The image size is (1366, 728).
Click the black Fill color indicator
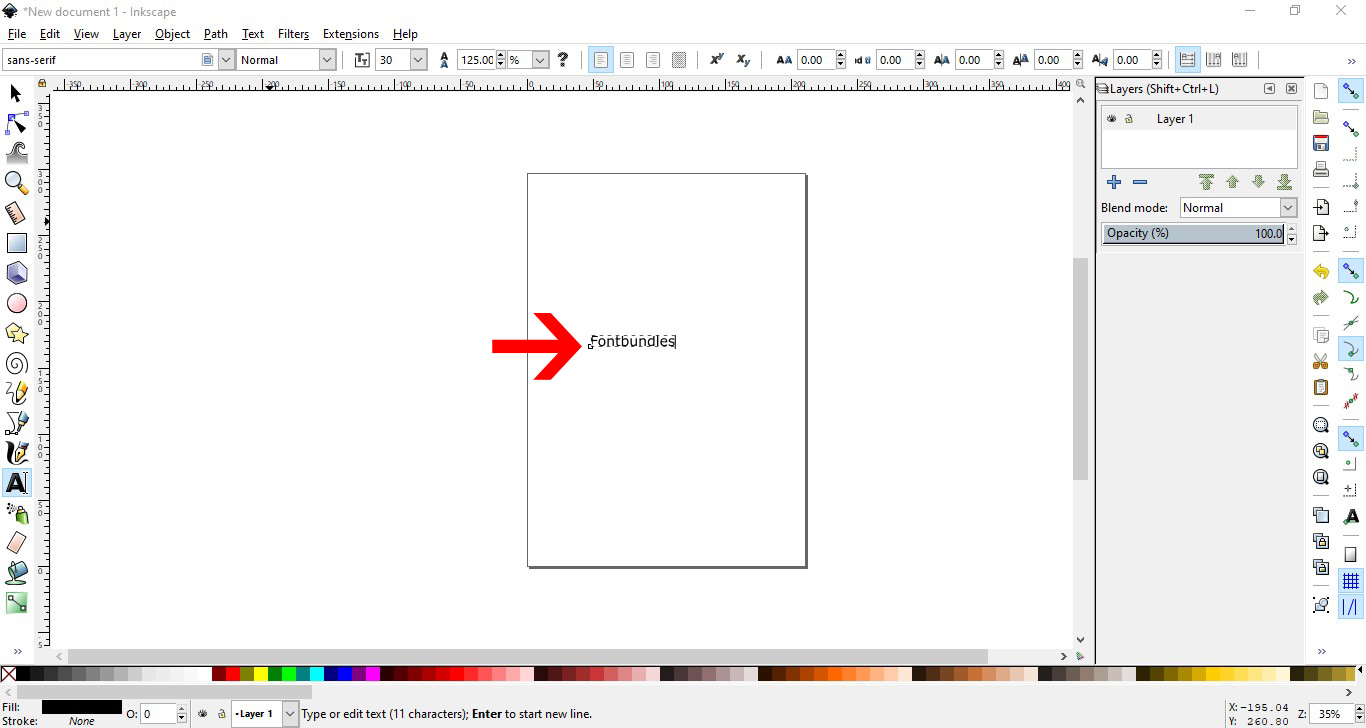pyautogui.click(x=82, y=707)
